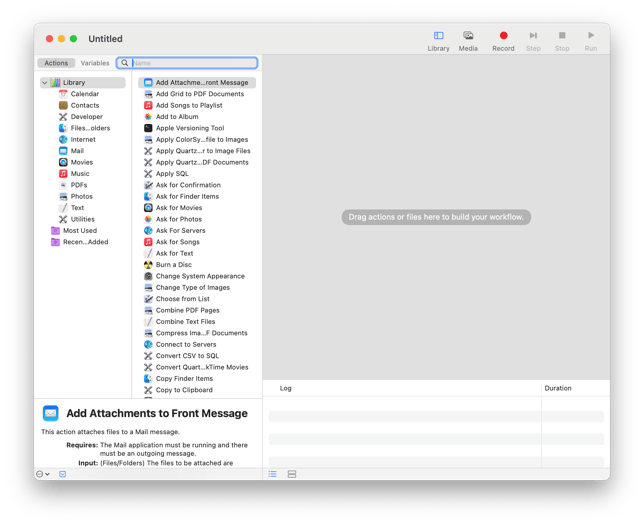Open the Media browser
The image size is (644, 525).
coord(468,41)
